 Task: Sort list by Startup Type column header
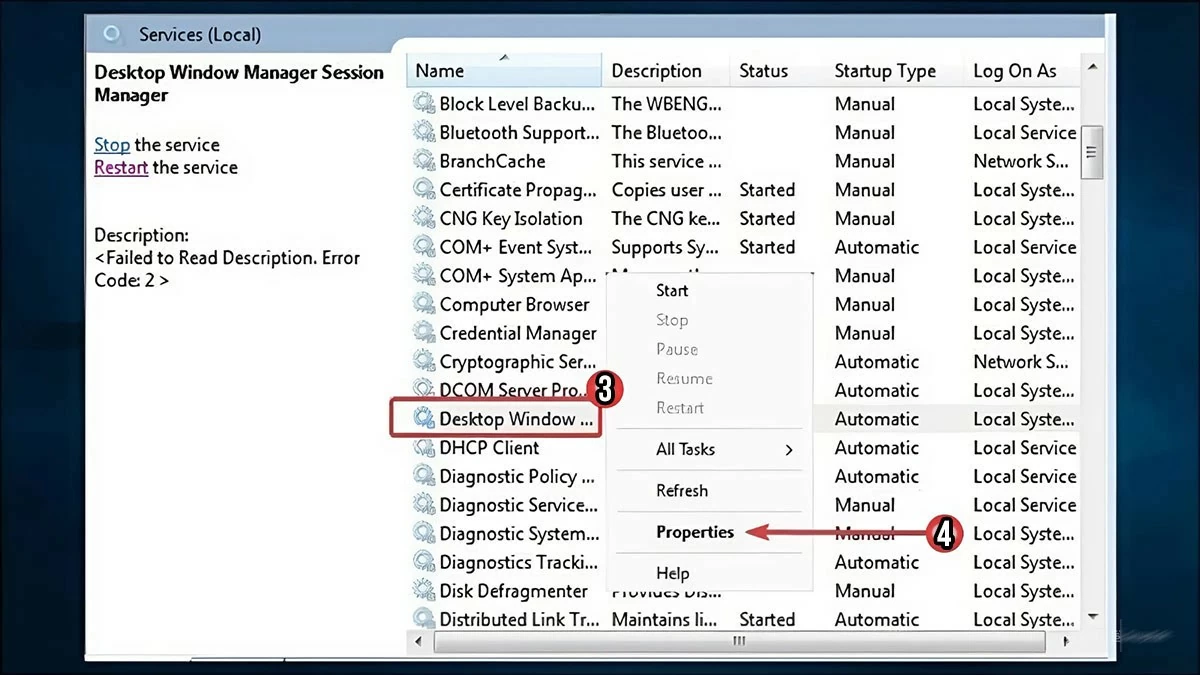coord(885,71)
